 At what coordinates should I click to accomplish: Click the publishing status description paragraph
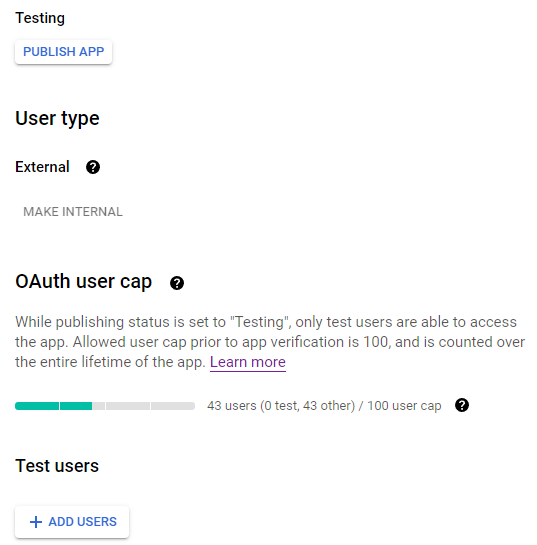[270, 342]
